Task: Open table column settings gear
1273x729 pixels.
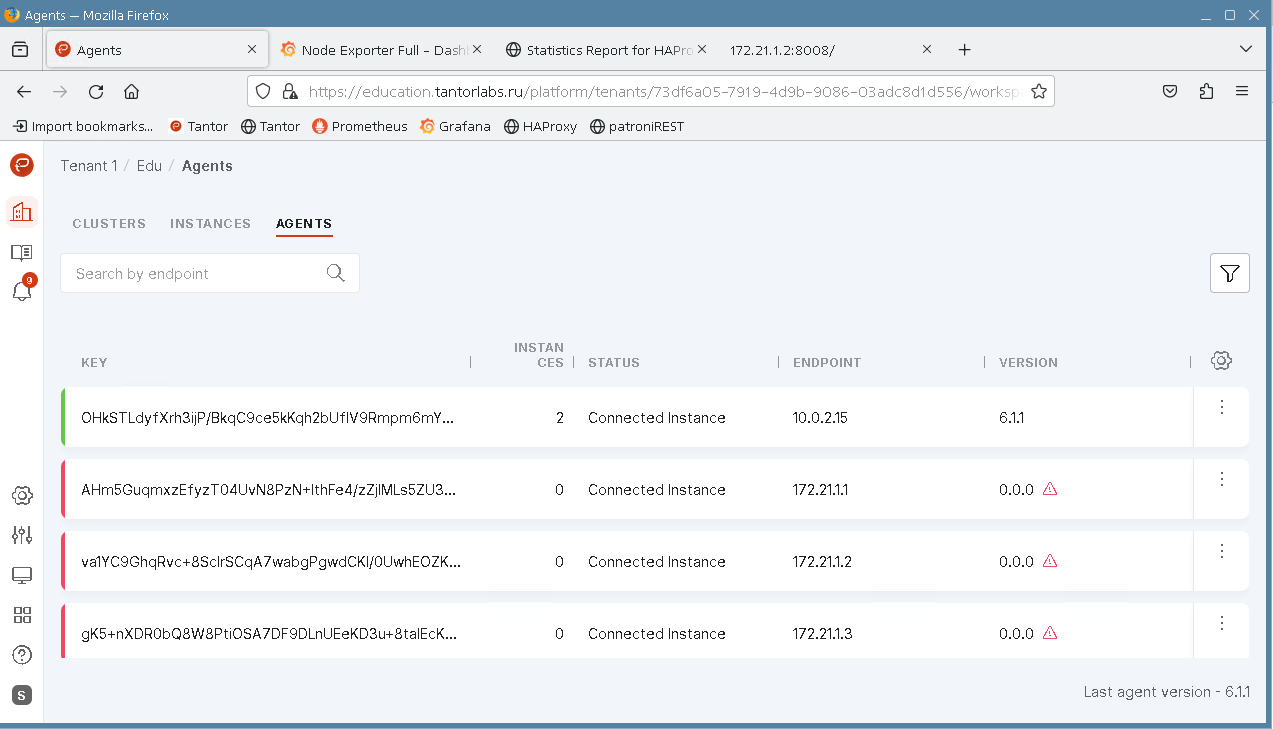Action: tap(1220, 361)
